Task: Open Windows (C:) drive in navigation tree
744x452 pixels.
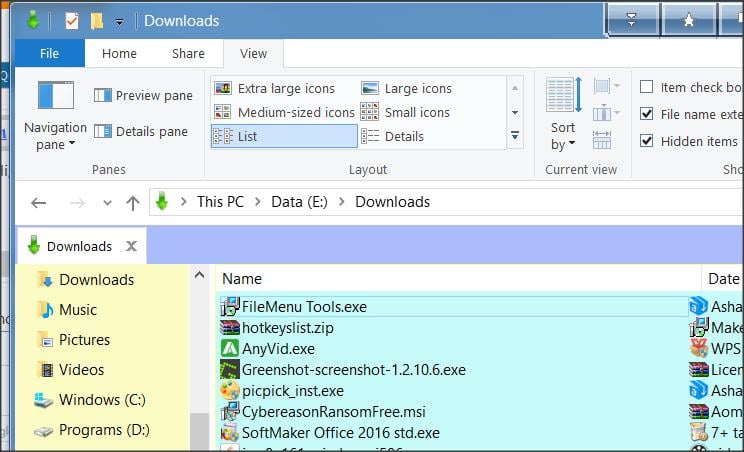Action: click(x=90, y=400)
